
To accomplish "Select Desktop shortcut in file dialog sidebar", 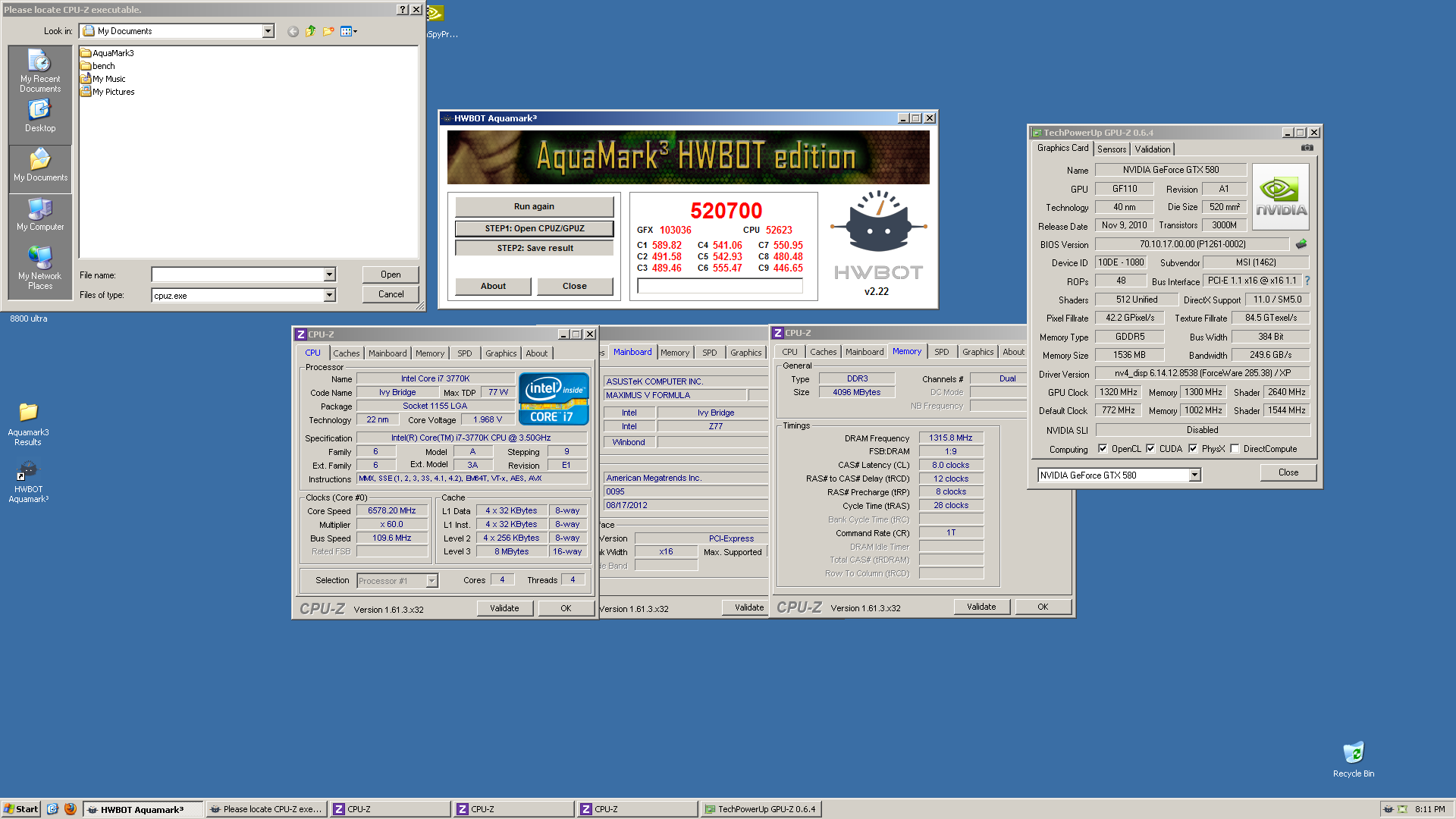I will [40, 116].
